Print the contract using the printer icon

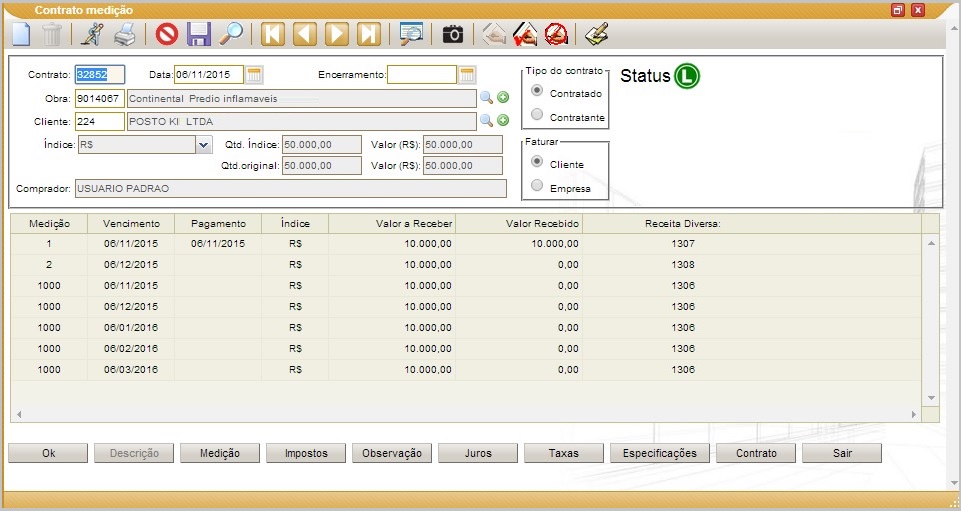tap(125, 34)
